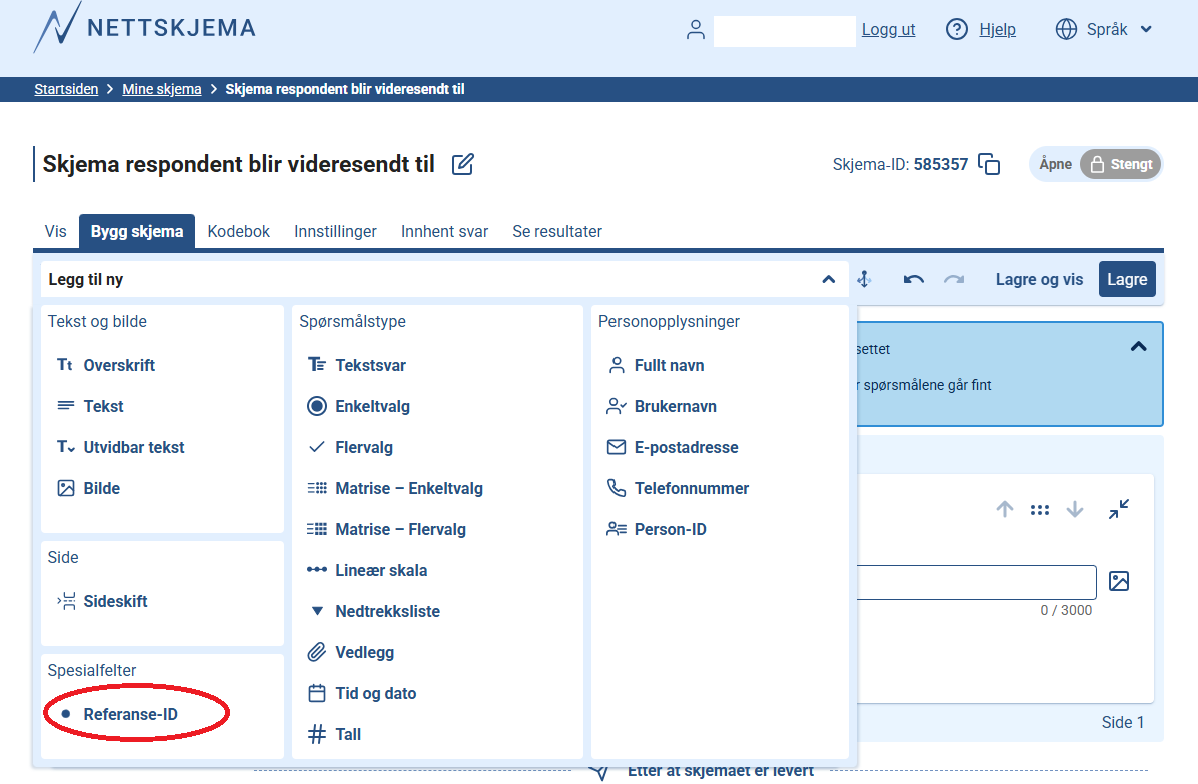Click the Logg ut link
The height and width of the screenshot is (784, 1198).
tap(889, 30)
